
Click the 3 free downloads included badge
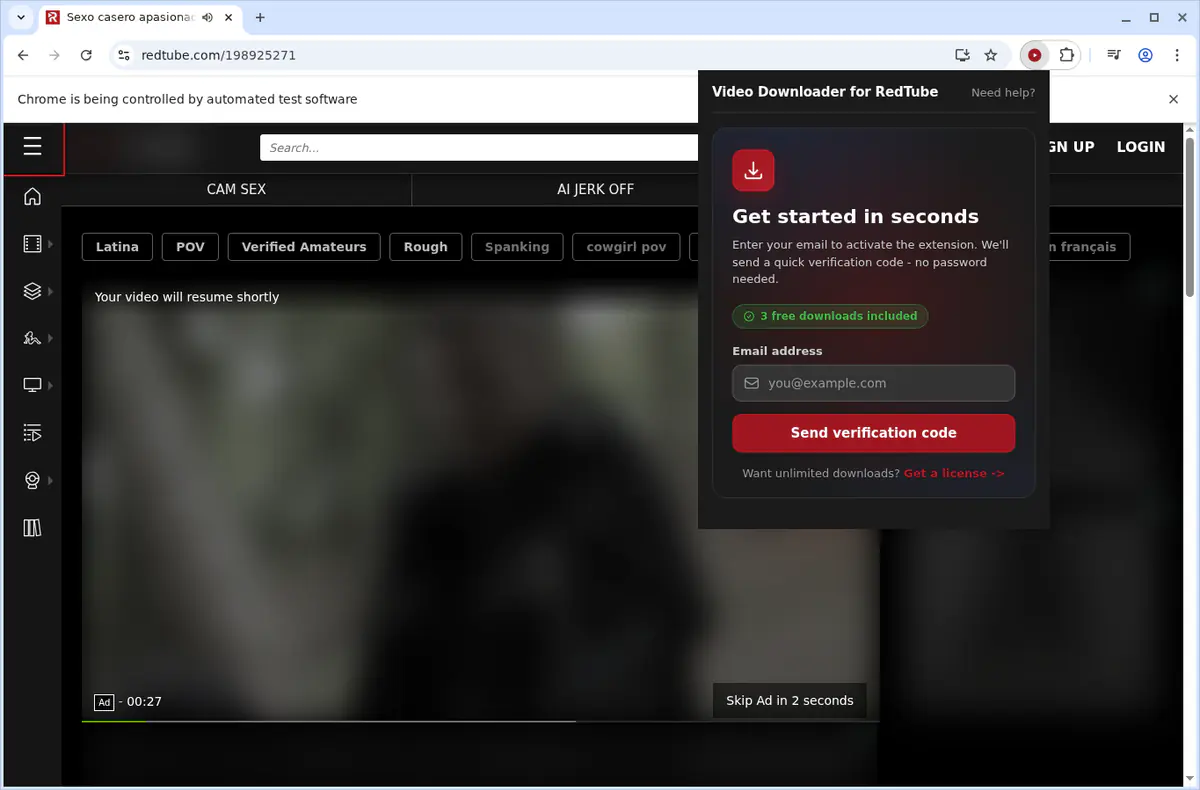coord(830,316)
